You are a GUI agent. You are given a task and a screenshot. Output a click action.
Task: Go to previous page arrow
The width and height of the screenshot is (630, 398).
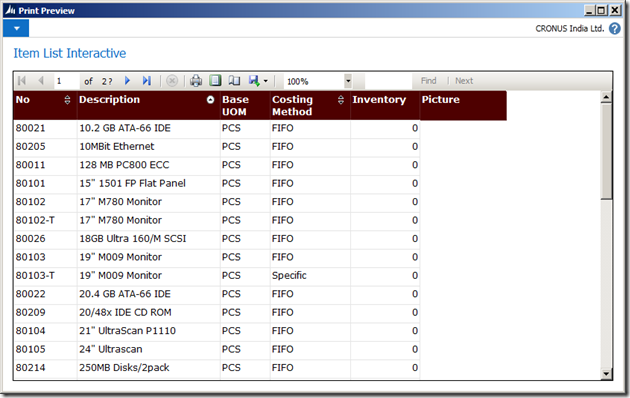point(41,81)
